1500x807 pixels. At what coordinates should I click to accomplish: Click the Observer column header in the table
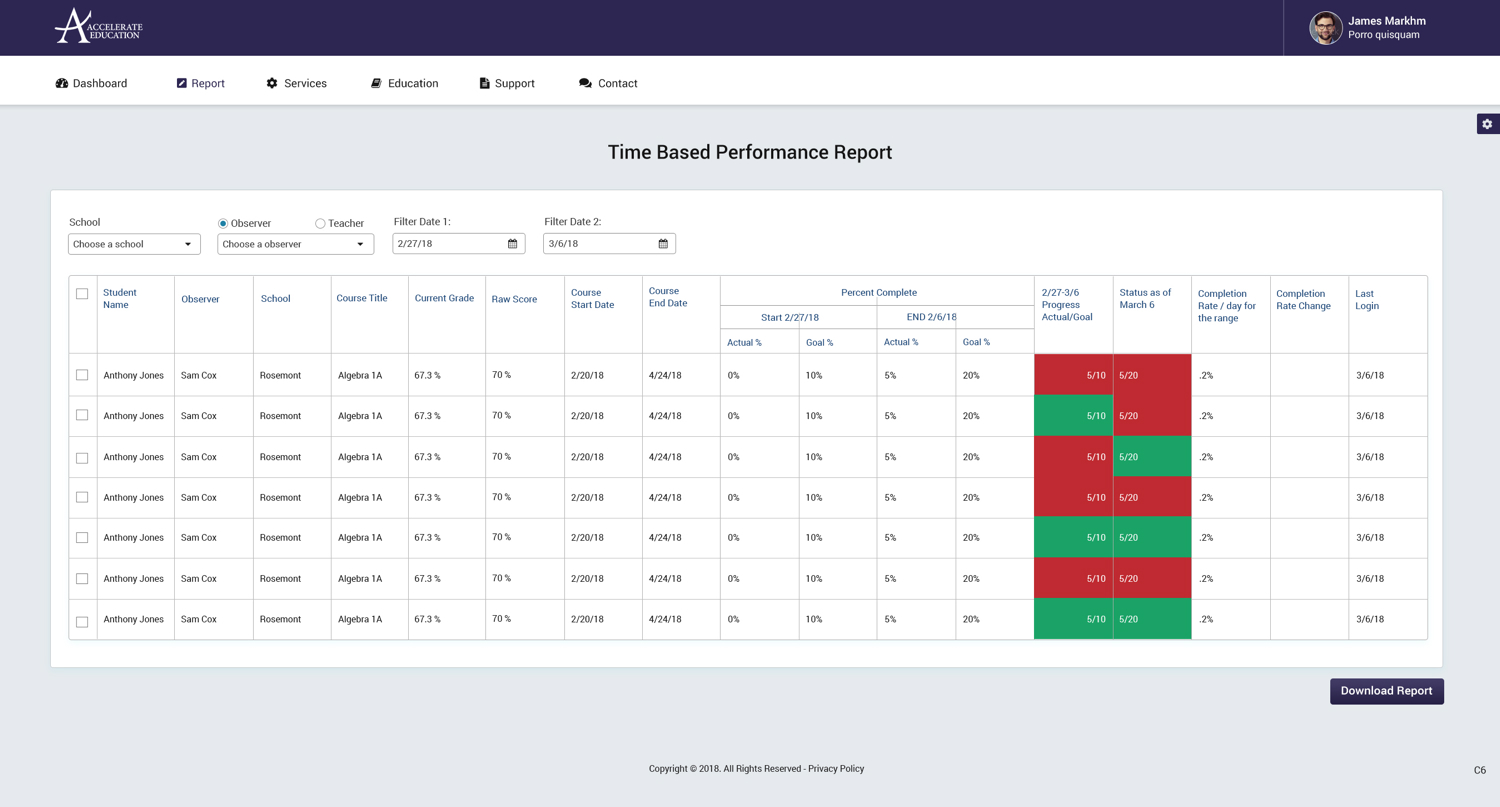coord(200,299)
